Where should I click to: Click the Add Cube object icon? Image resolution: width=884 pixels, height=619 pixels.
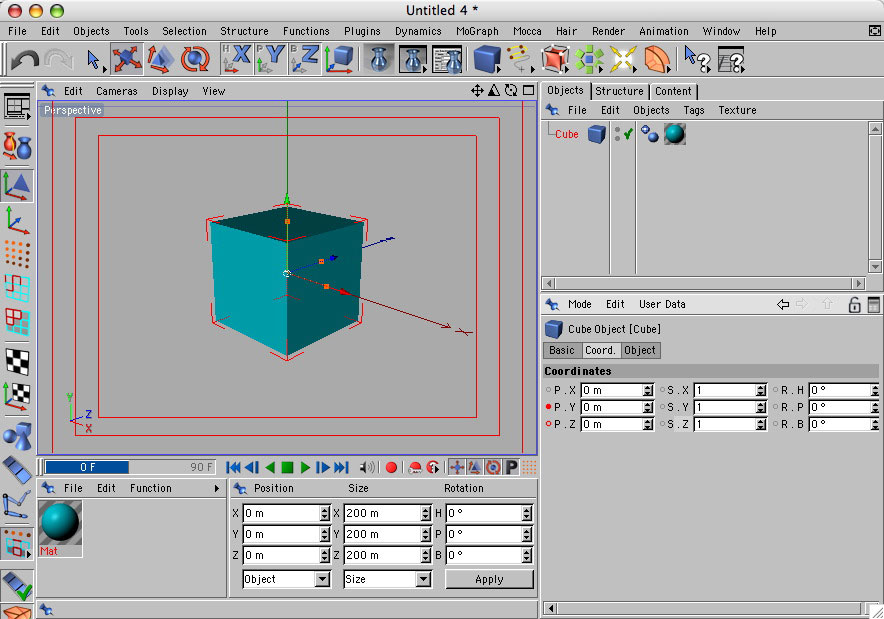487,60
